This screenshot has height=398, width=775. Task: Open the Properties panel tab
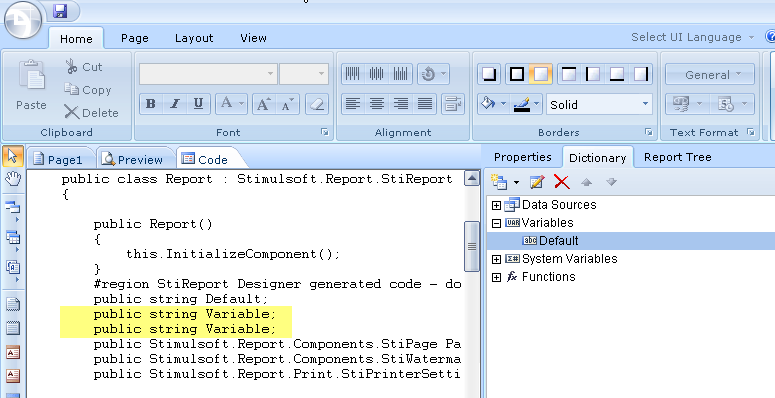pyautogui.click(x=522, y=157)
